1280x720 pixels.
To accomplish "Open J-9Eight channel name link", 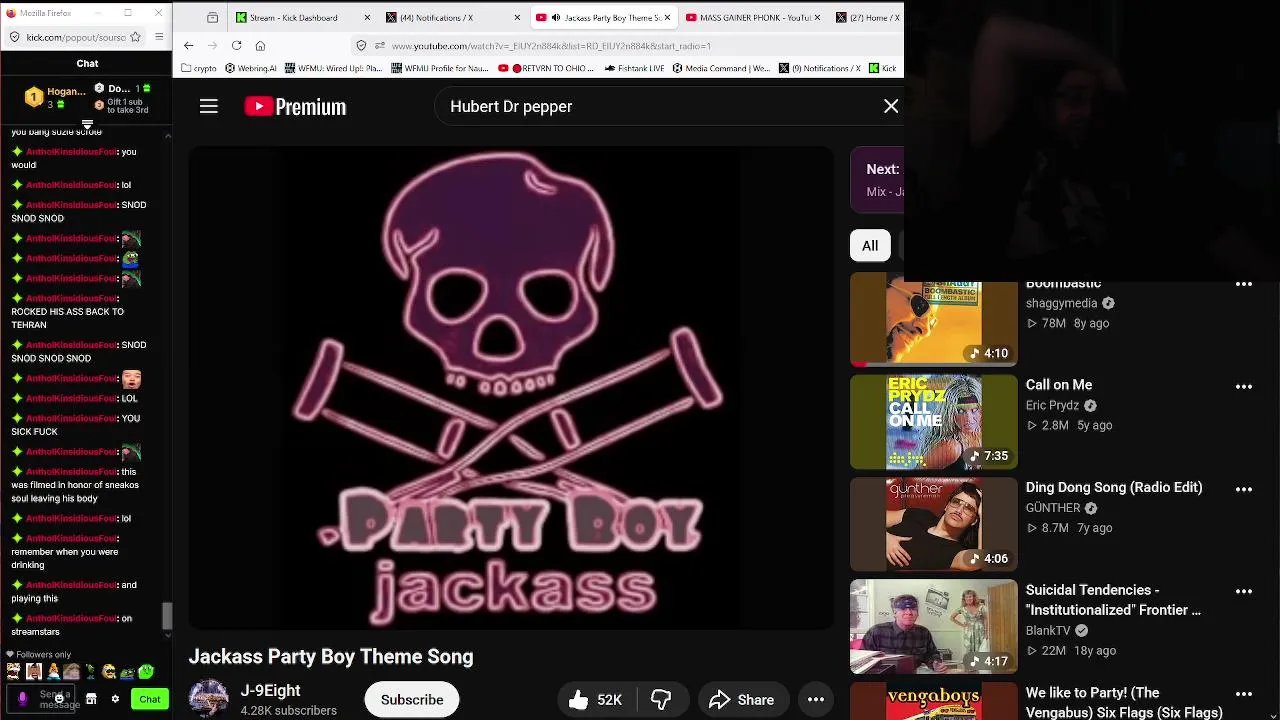I will point(270,691).
